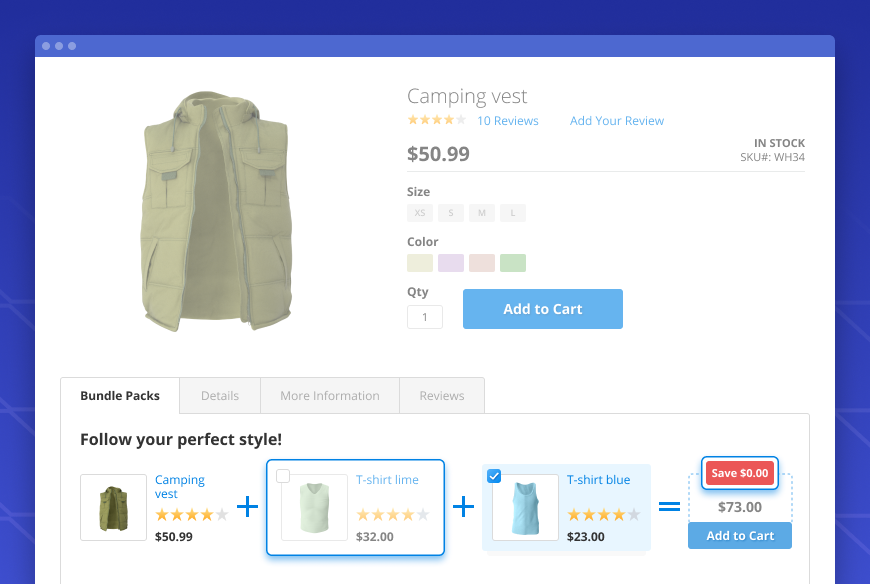Screen dimensions: 870x584
Task: Select size XS
Action: tap(420, 213)
